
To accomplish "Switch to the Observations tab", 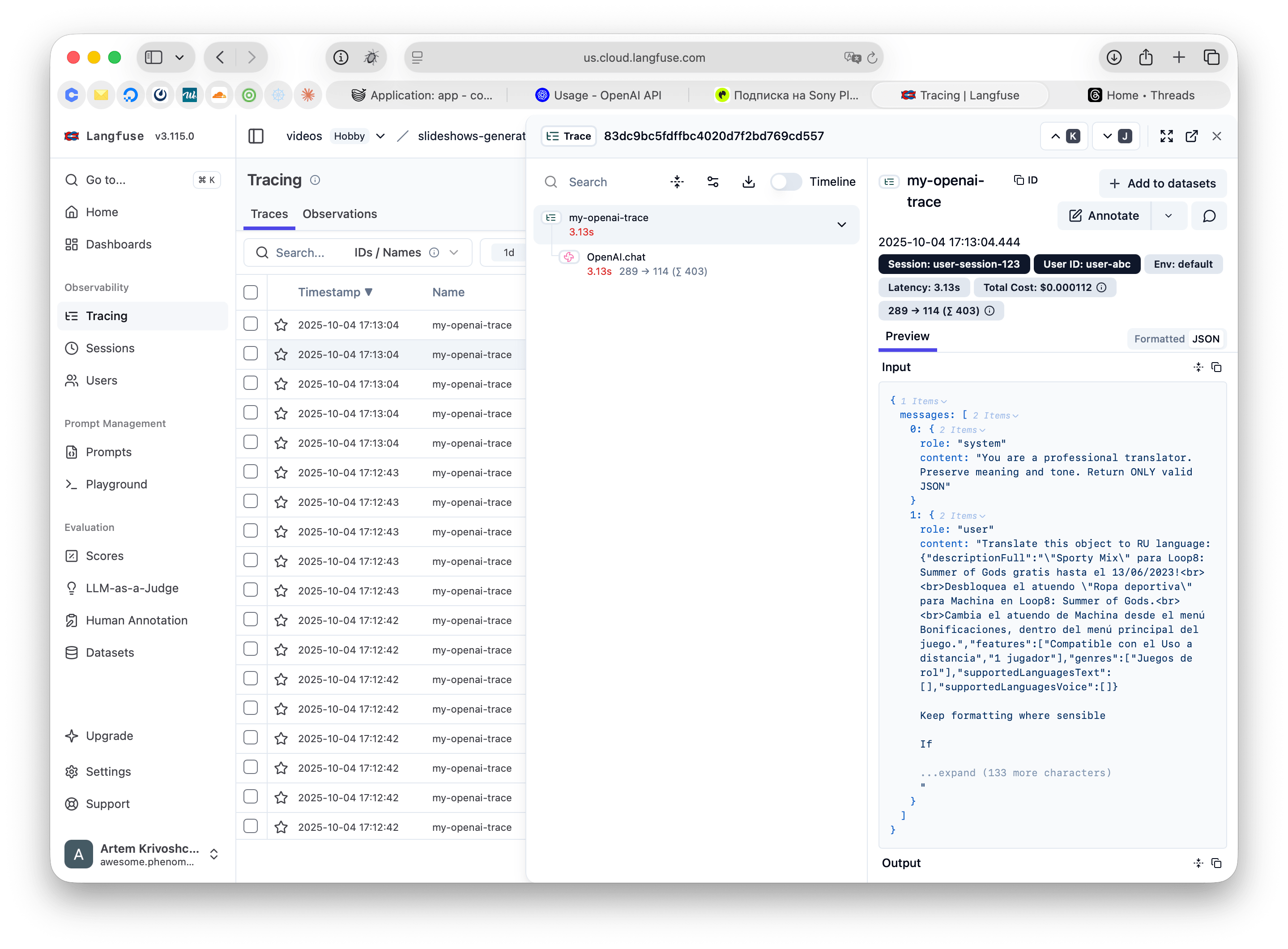I will (x=339, y=214).
